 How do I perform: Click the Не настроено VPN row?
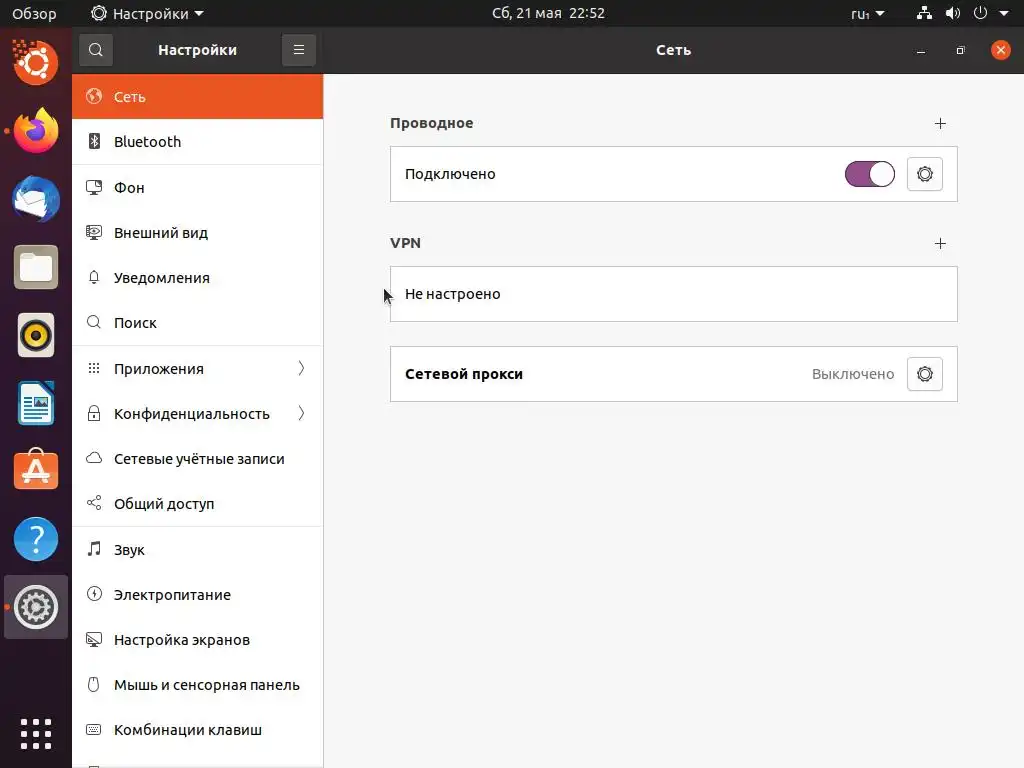pyautogui.click(x=673, y=294)
